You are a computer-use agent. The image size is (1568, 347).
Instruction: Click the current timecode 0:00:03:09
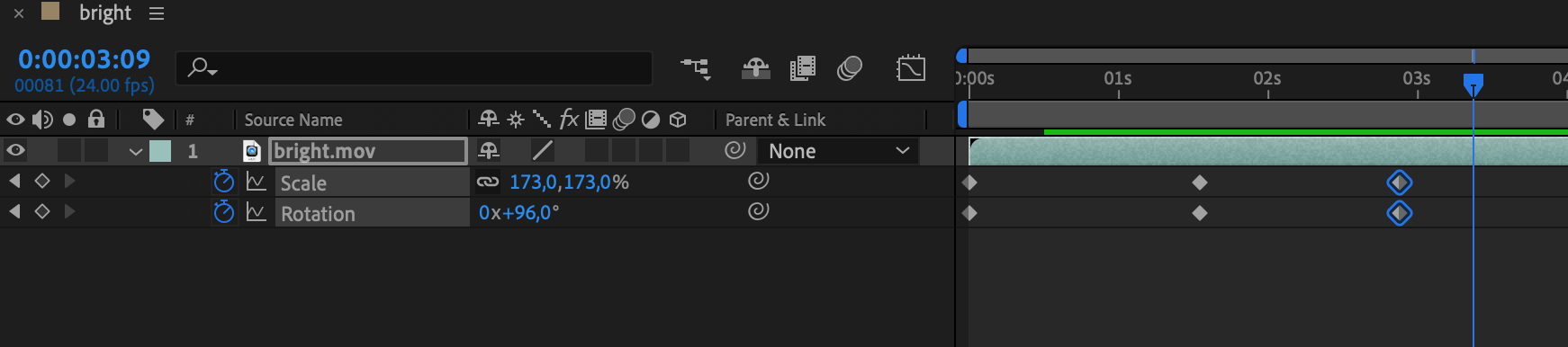(85, 59)
